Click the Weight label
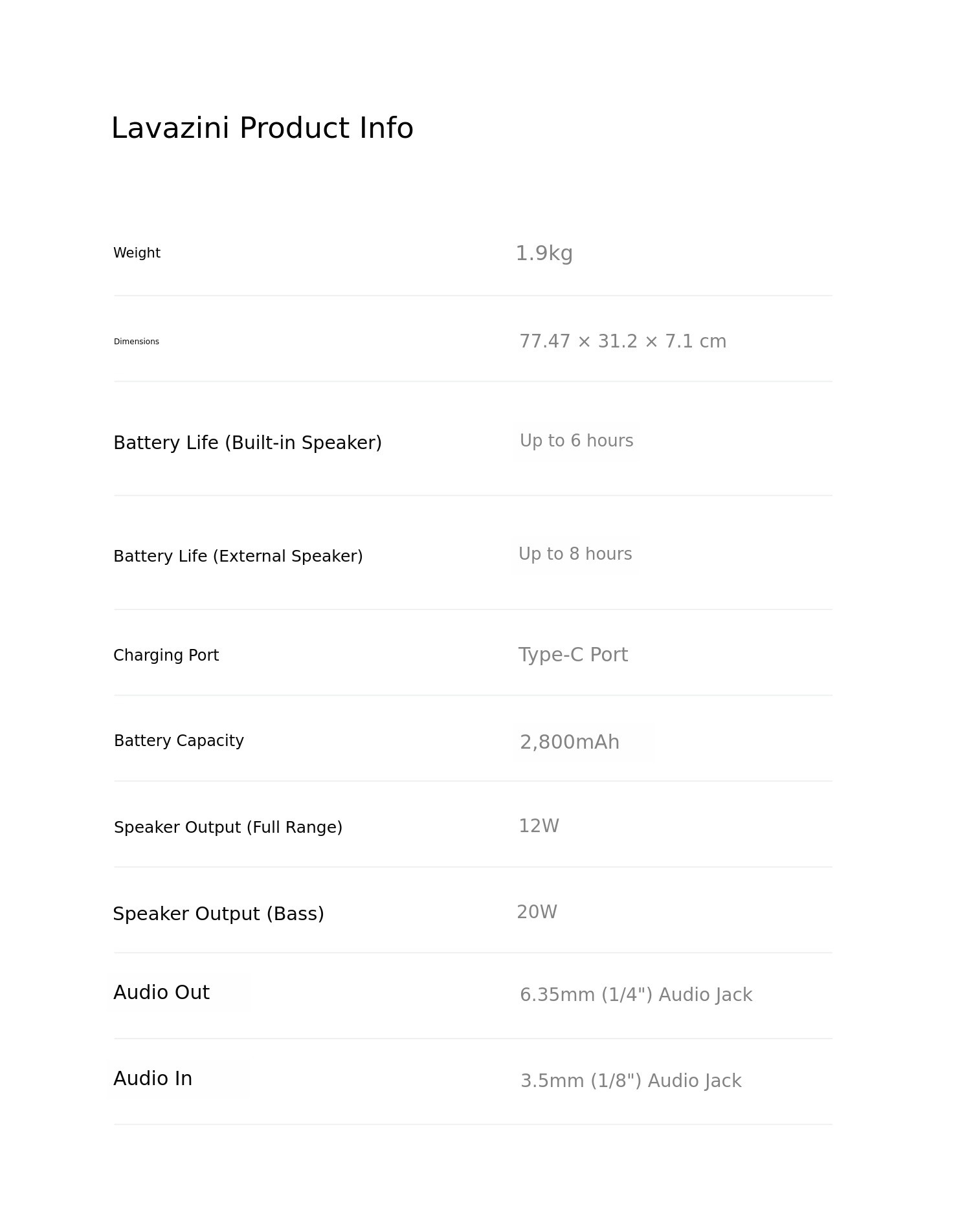This screenshot has height=1232, width=971. pos(137,253)
